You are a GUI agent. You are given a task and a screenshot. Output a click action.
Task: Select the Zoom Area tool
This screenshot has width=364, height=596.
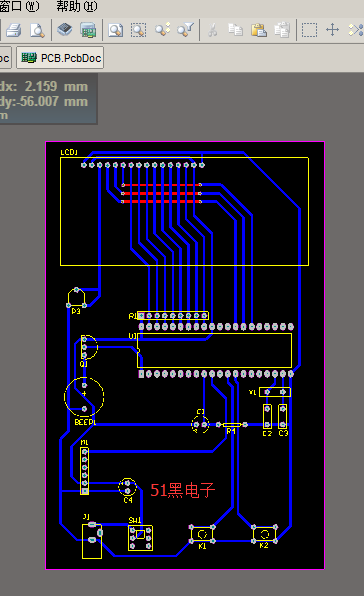[x=139, y=30]
